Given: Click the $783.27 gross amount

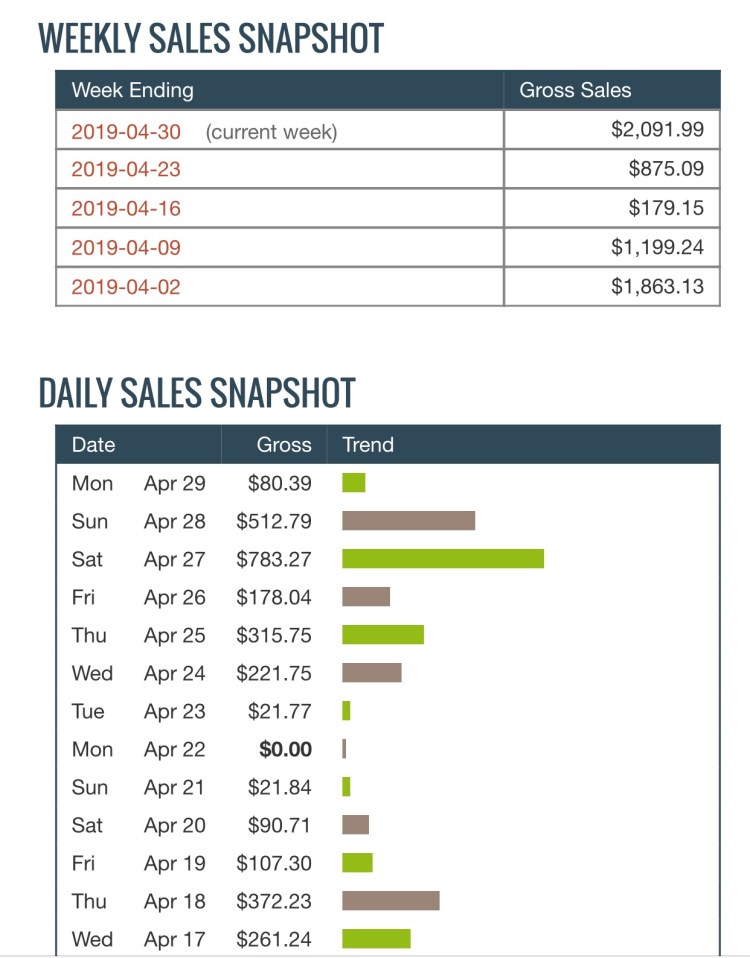Looking at the screenshot, I should (x=274, y=559).
